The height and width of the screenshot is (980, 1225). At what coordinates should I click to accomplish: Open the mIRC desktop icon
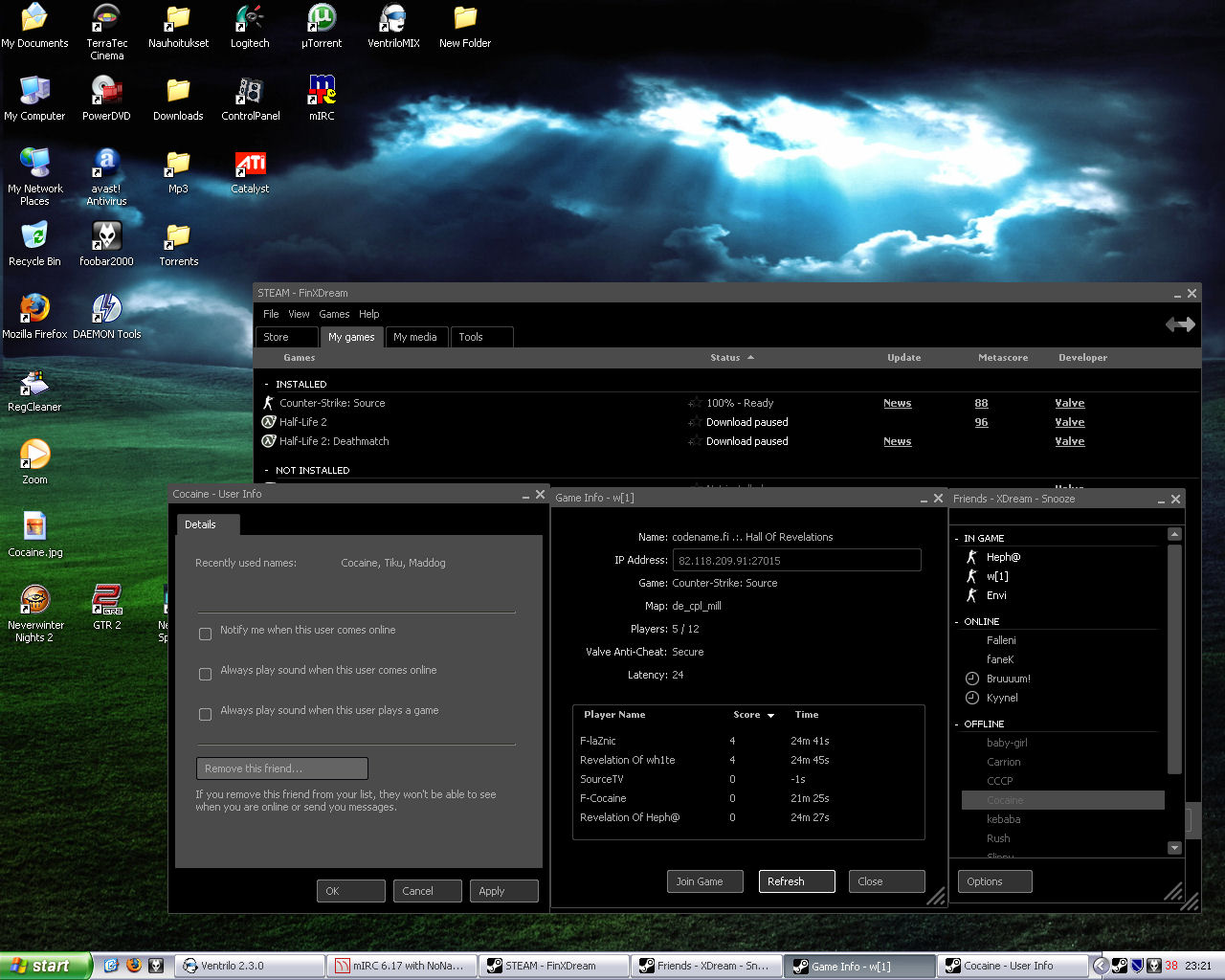click(322, 92)
